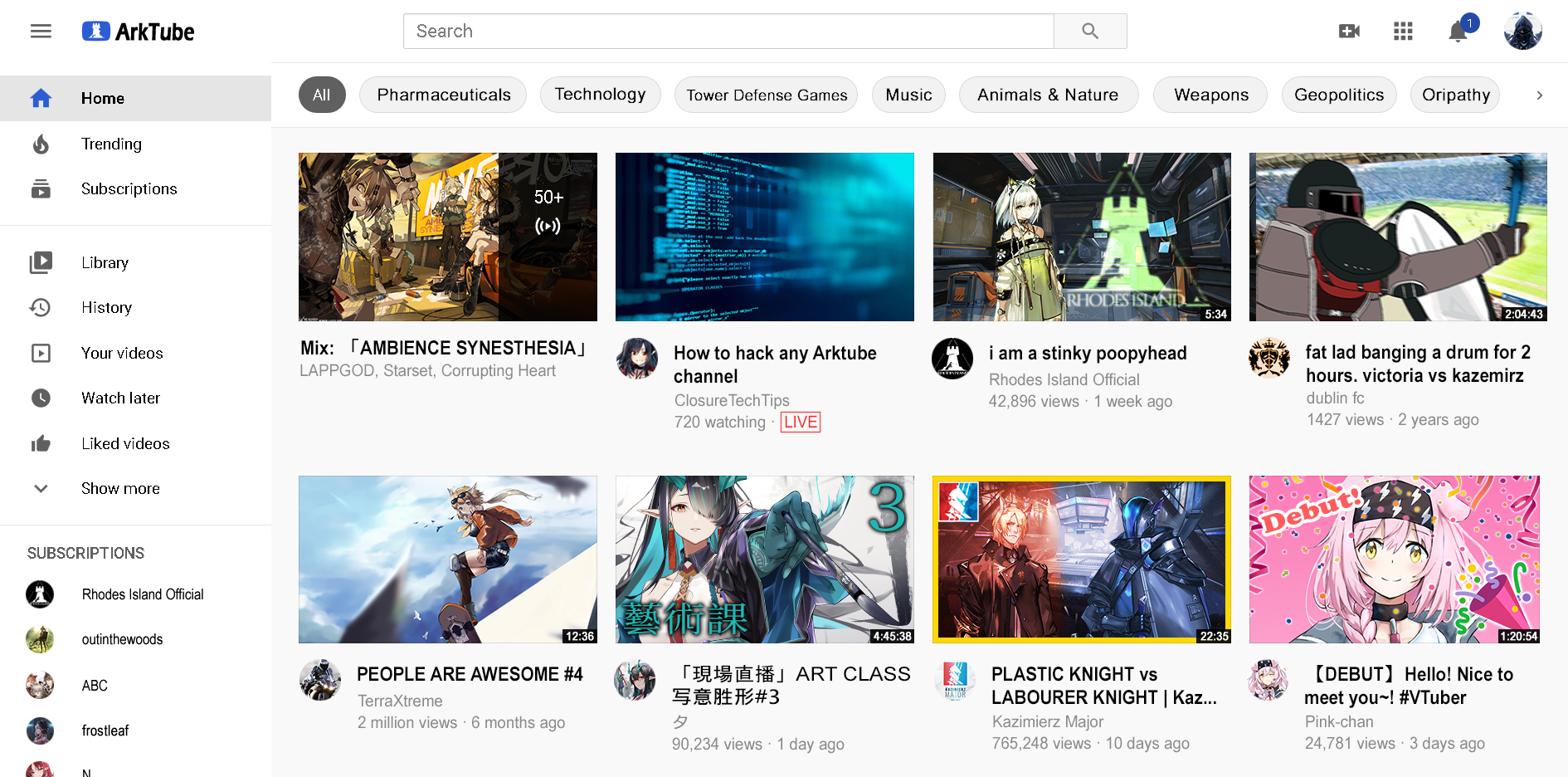Open 'How to hack any Arktube channel' title

pyautogui.click(x=775, y=364)
